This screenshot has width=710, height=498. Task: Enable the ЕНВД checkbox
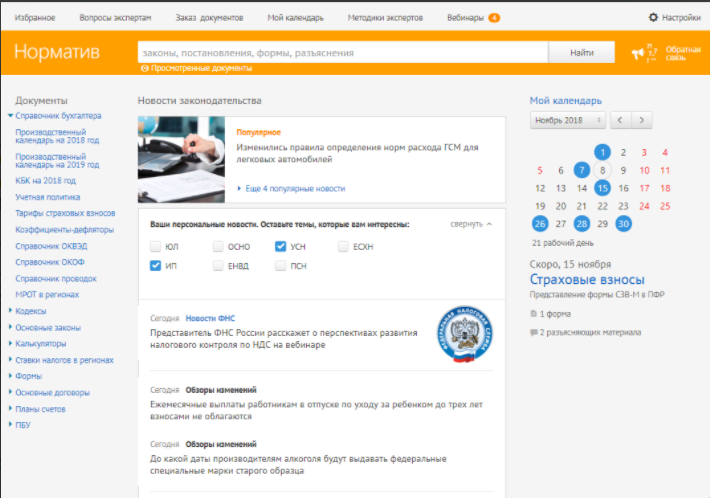(218, 265)
